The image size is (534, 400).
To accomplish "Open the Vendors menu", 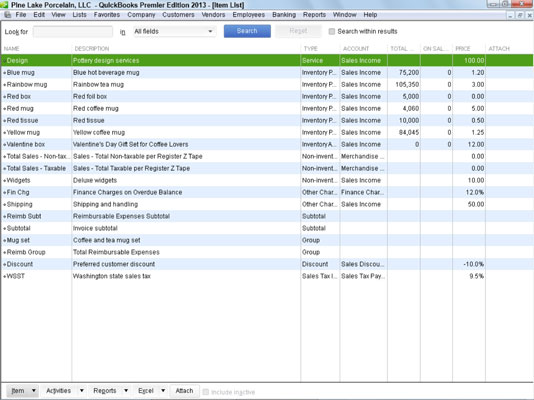I will pyautogui.click(x=213, y=15).
